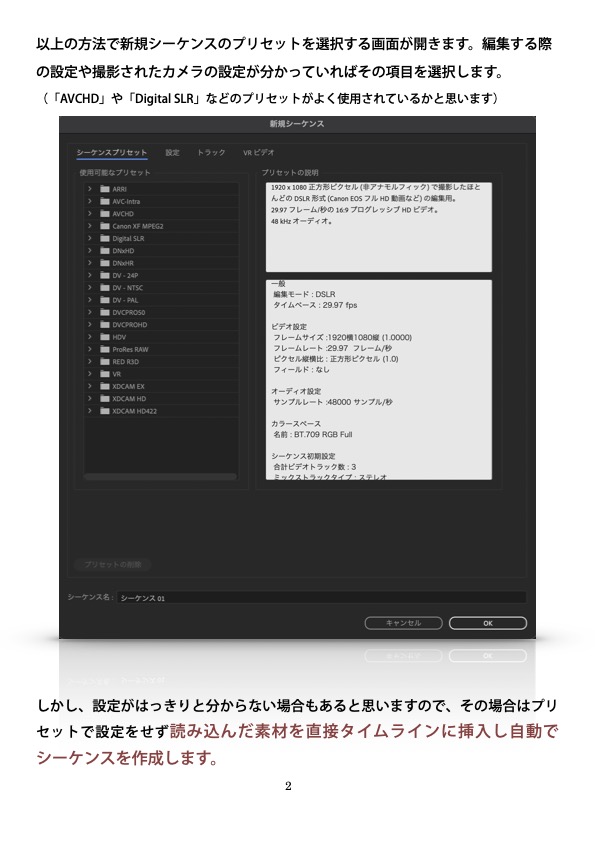Expand the AVCHD folder chevron
Image resolution: width=595 pixels, height=842 pixels.
[90, 214]
